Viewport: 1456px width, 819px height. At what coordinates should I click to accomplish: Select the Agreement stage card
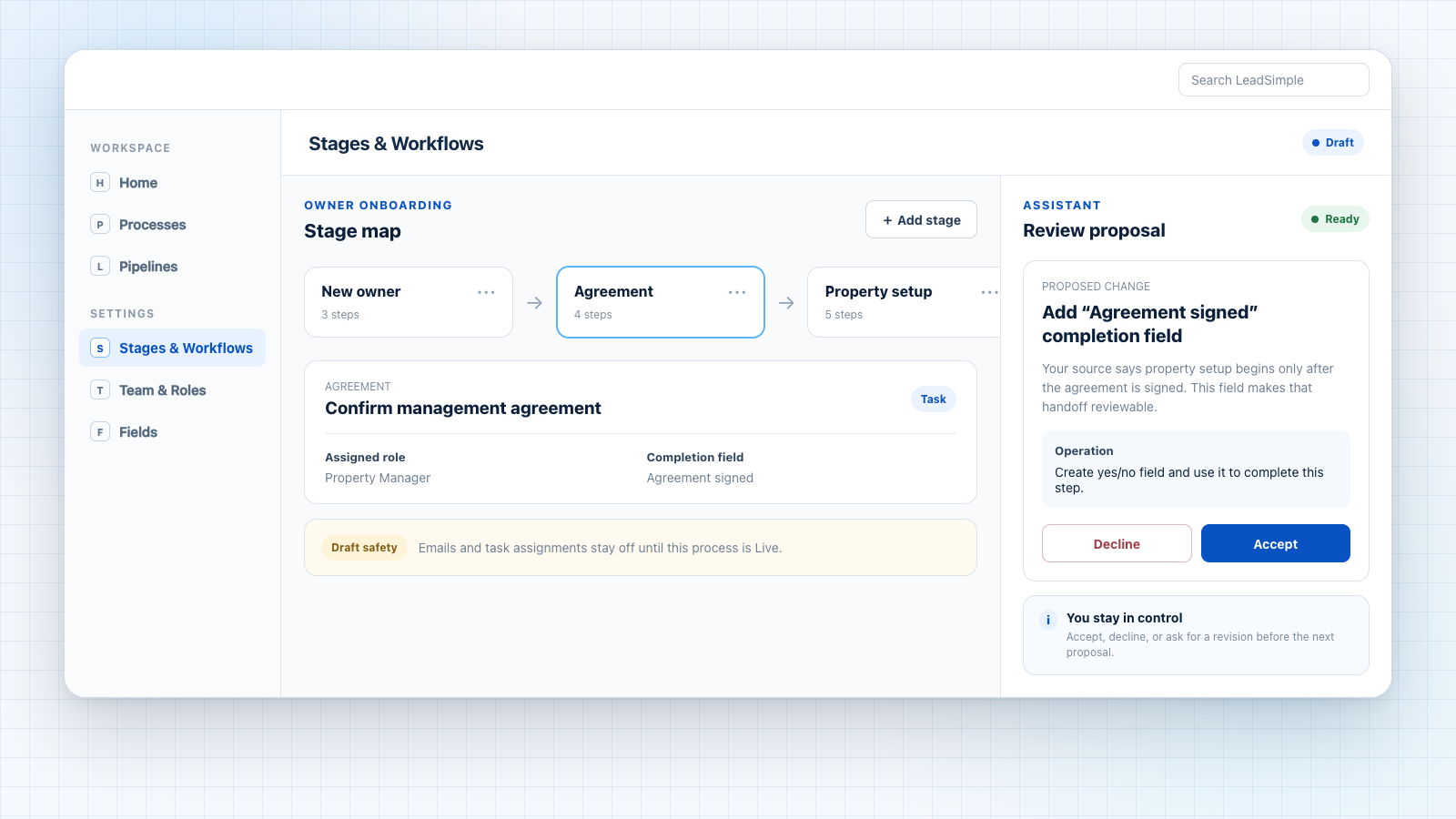[661, 302]
